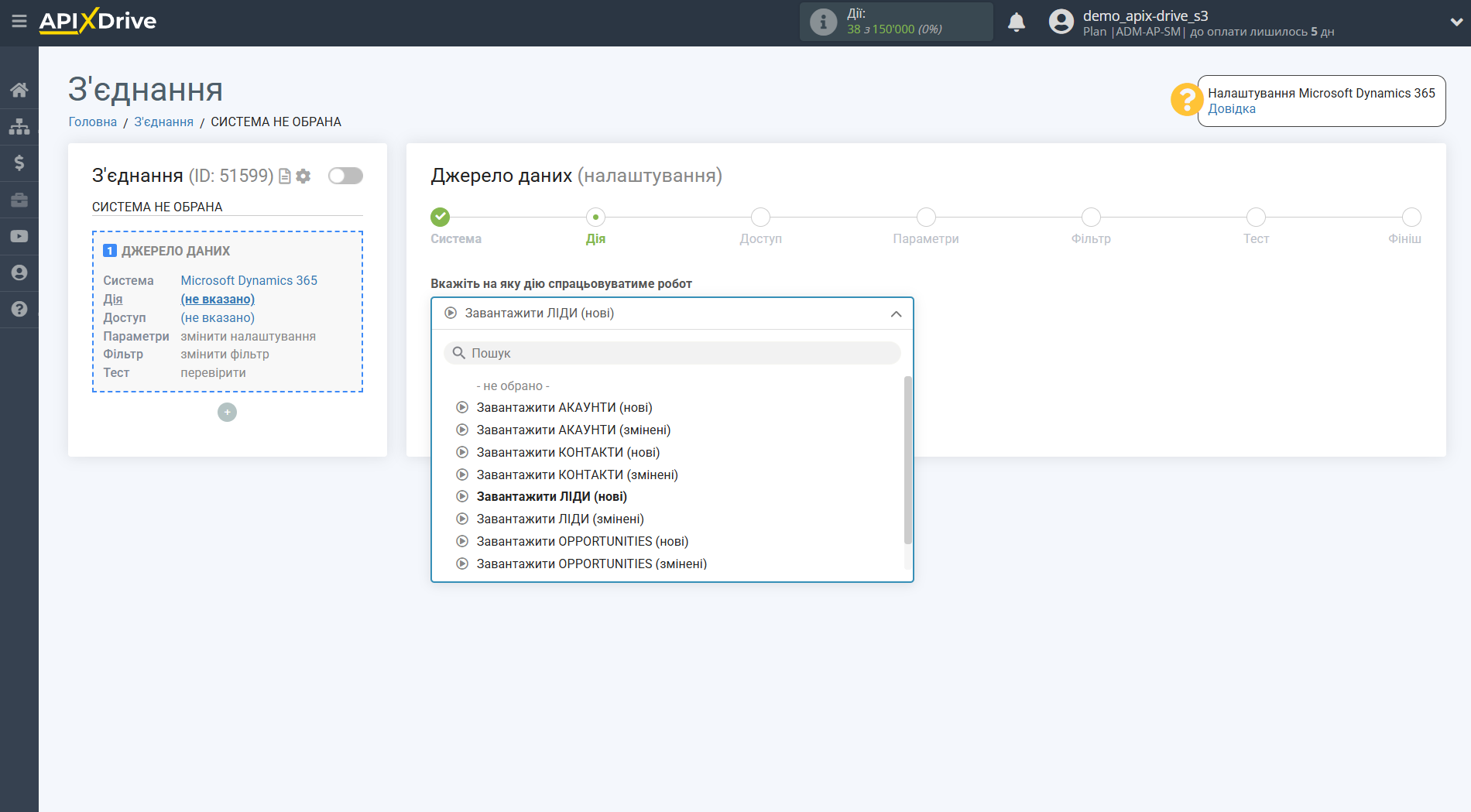Select Завантажити КОНТАКТИ (нові)
The image size is (1471, 812).
568,452
